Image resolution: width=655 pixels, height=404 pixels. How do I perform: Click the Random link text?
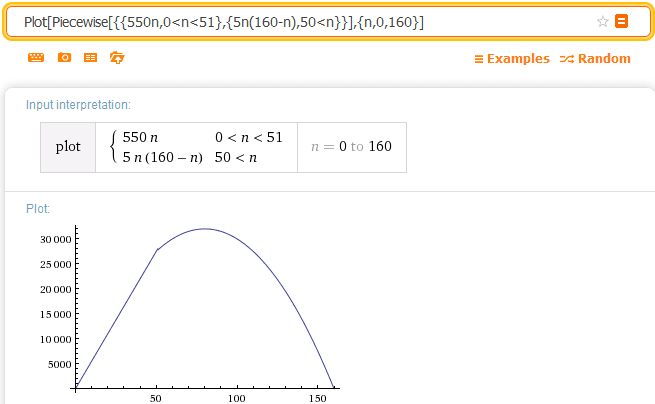coord(604,59)
